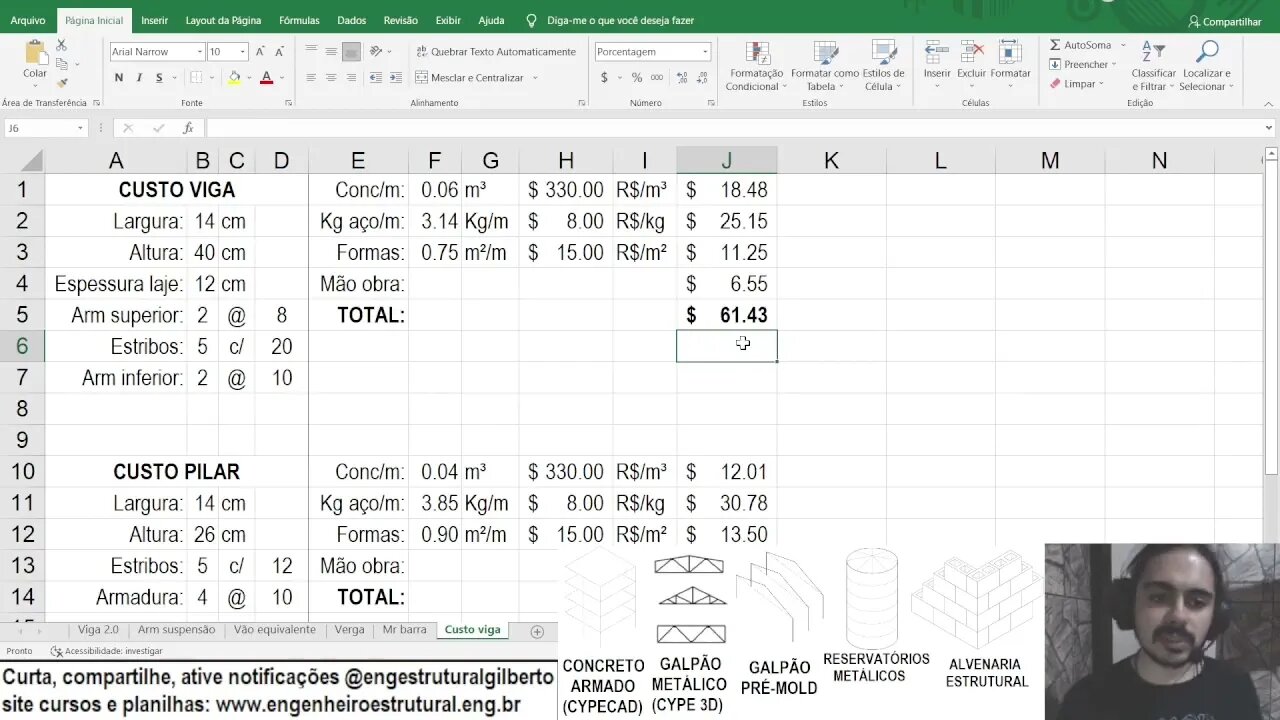Apply the yellow fill color bucket
Screen dimensions: 1280x720
click(x=234, y=78)
